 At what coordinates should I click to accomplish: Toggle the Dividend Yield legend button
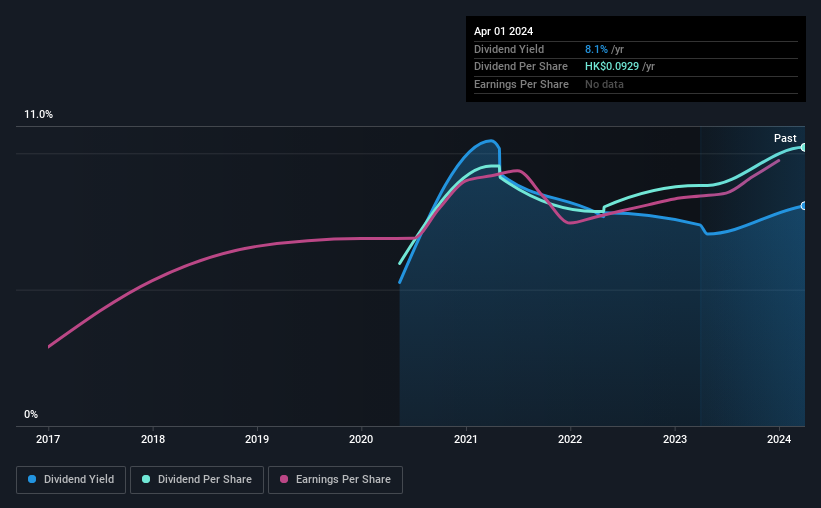(x=71, y=480)
